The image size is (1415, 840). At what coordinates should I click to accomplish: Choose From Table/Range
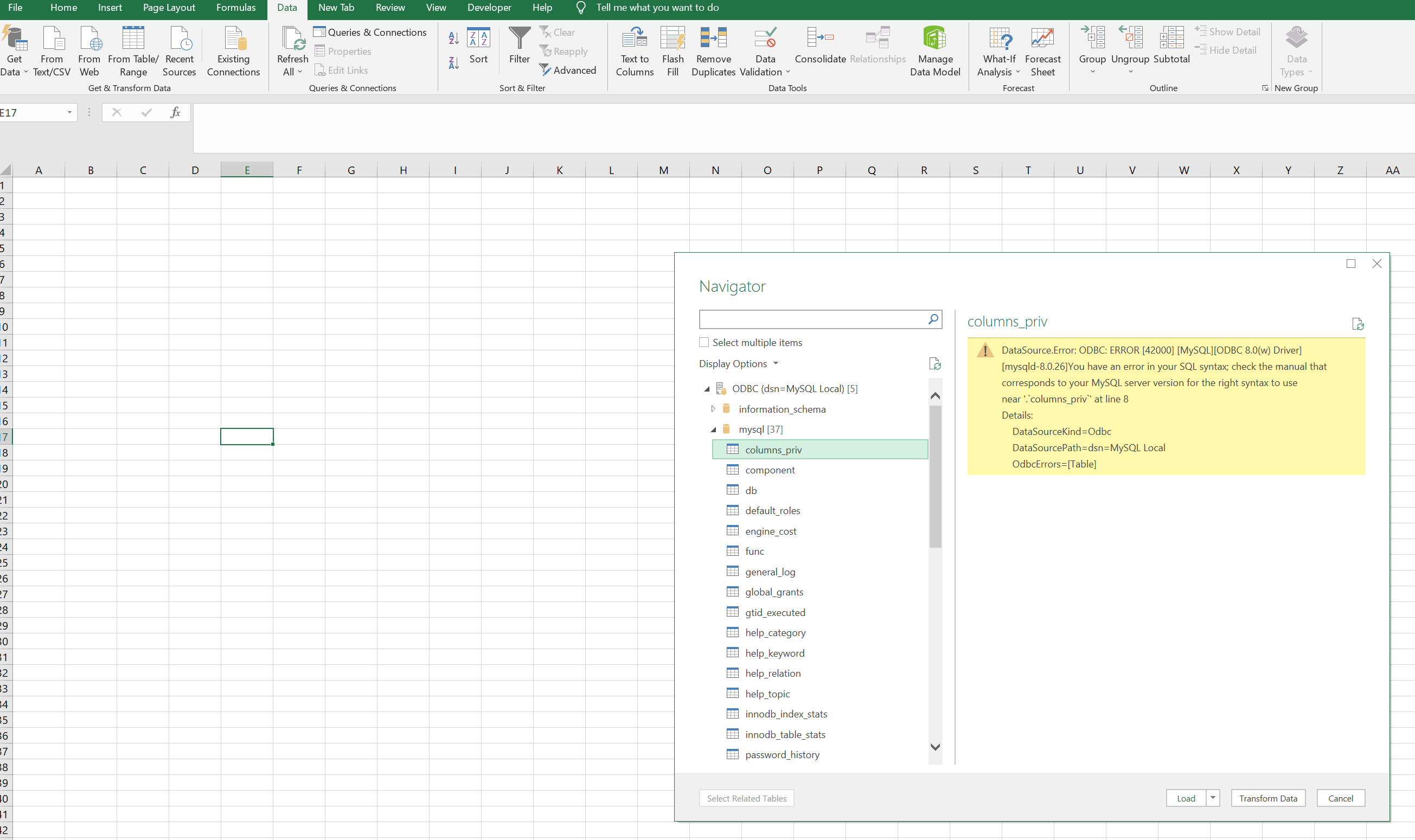point(133,51)
